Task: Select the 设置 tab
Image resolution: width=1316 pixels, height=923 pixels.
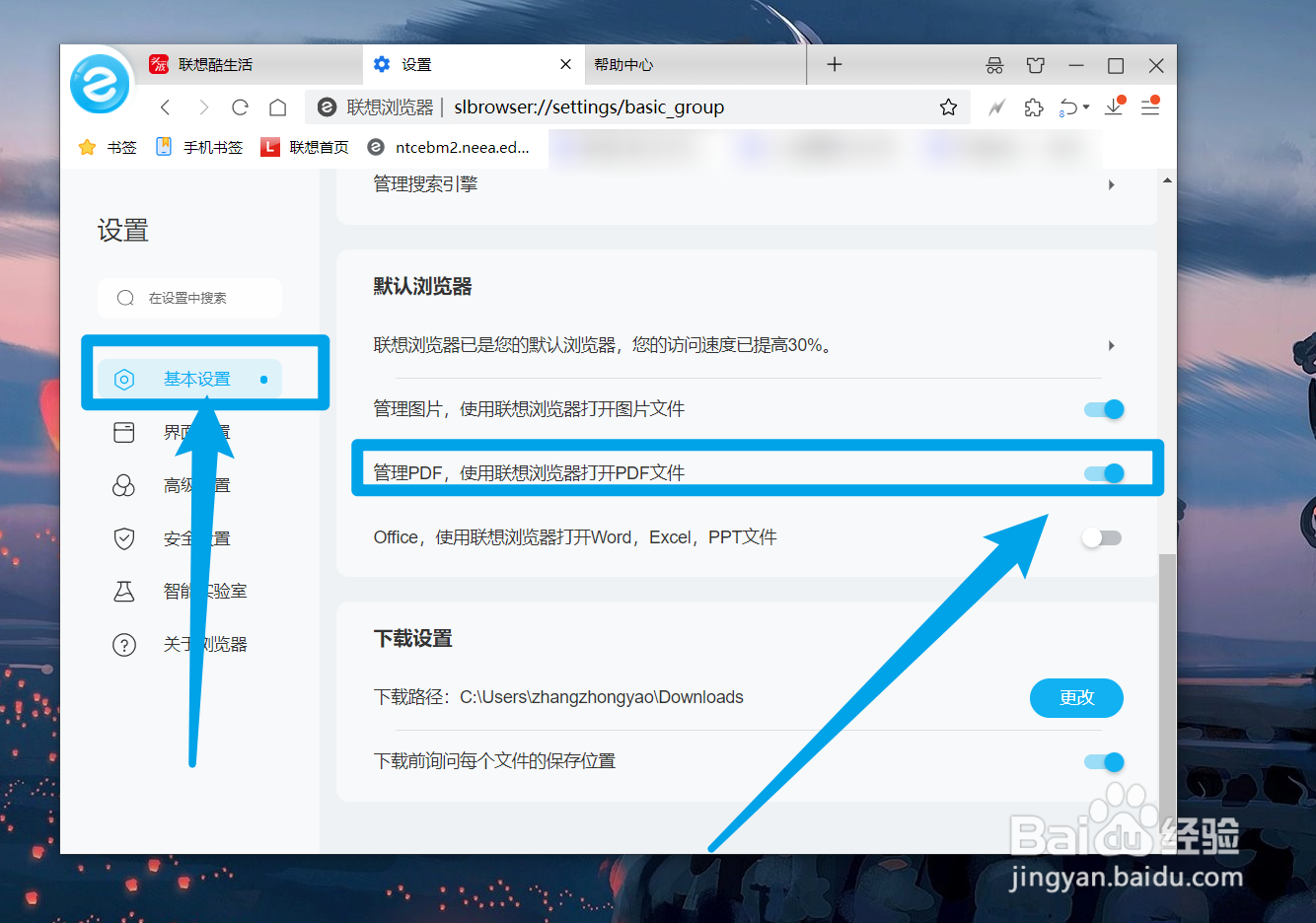Action: [473, 64]
